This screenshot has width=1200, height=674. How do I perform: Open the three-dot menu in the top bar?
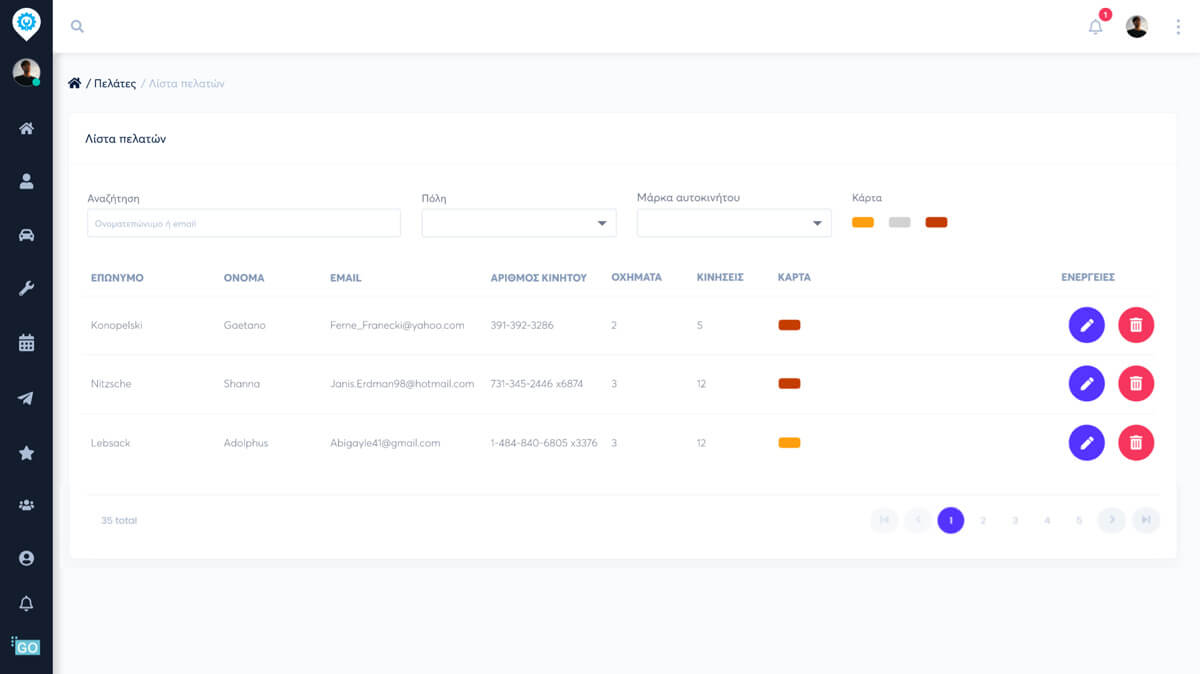1178,26
